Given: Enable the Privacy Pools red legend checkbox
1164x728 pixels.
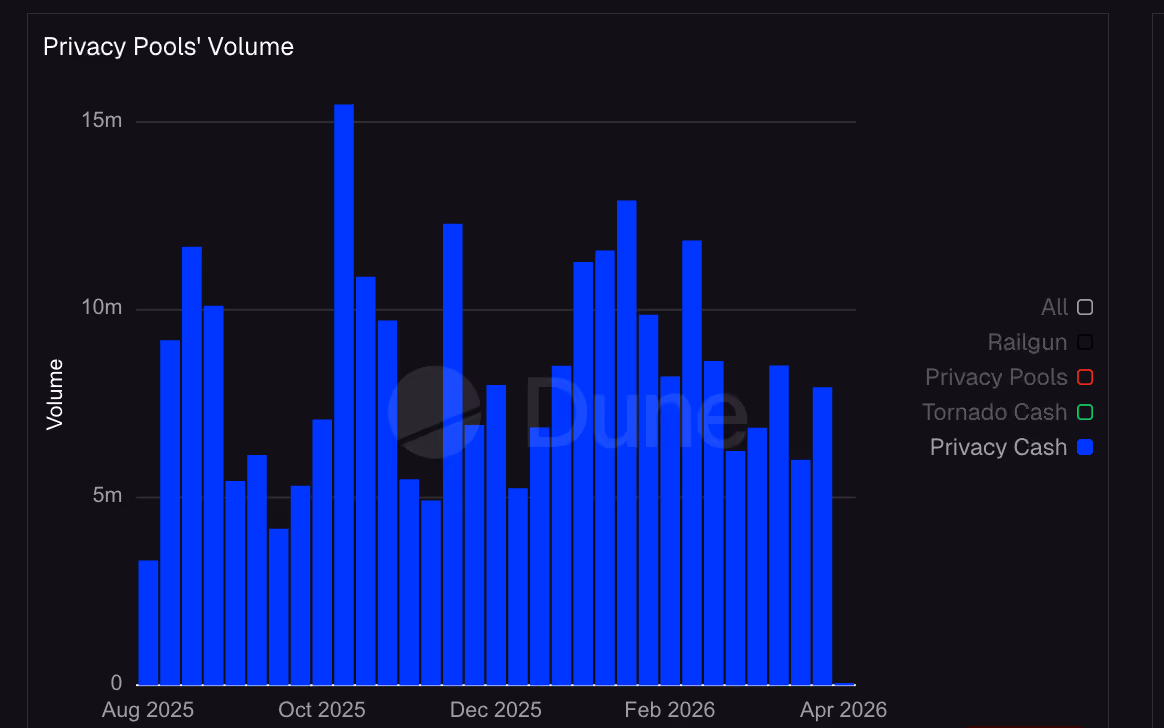Looking at the screenshot, I should click(1085, 377).
